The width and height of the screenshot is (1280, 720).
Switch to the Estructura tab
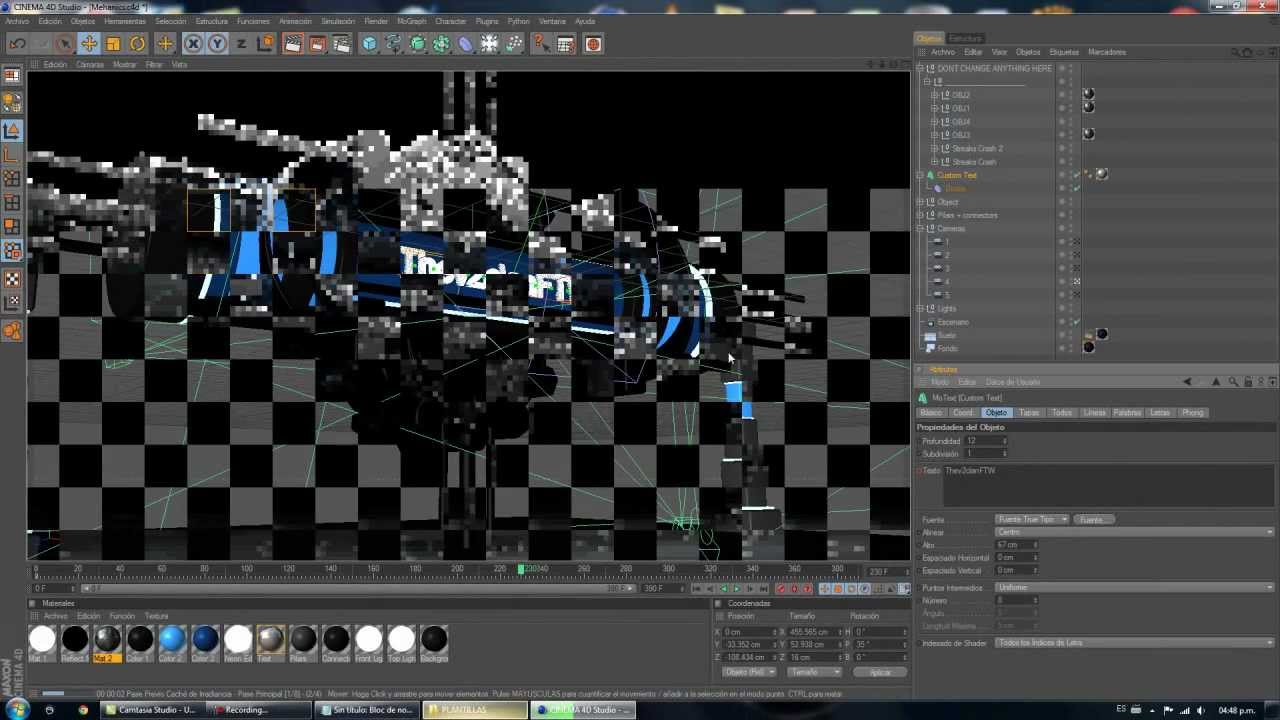point(965,38)
